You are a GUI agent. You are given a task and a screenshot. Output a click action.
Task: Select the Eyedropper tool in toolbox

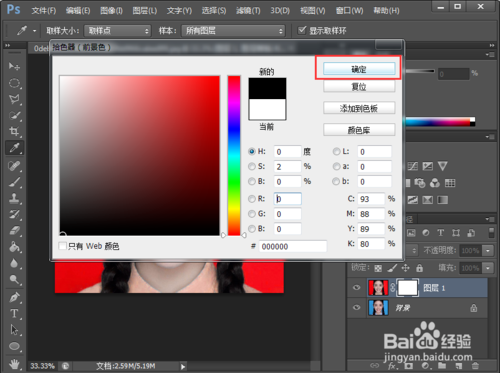click(x=14, y=148)
